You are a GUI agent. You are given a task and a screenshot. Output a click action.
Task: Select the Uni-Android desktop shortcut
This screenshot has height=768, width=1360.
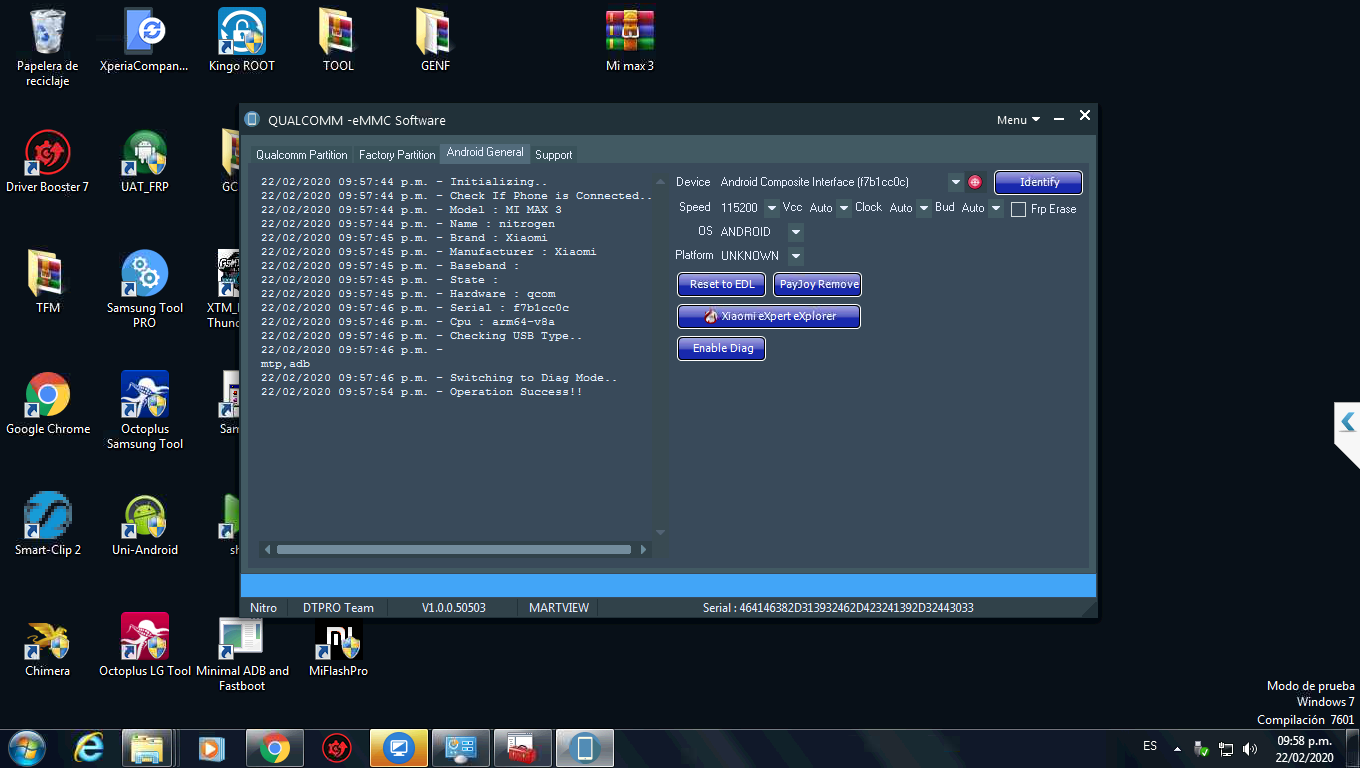coord(145,525)
